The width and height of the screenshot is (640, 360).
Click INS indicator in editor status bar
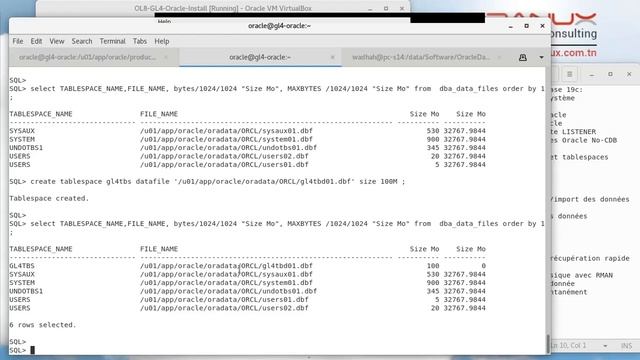coord(627,346)
